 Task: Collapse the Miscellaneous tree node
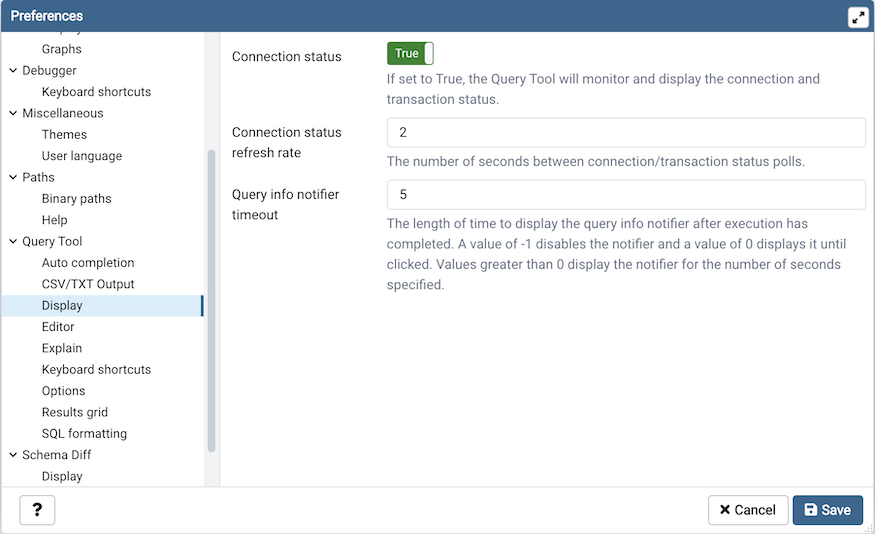13,113
